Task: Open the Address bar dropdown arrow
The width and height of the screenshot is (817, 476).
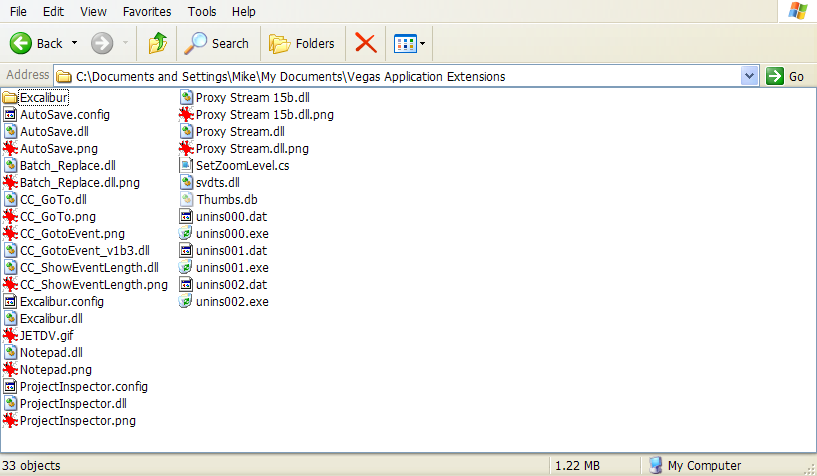Action: click(749, 76)
